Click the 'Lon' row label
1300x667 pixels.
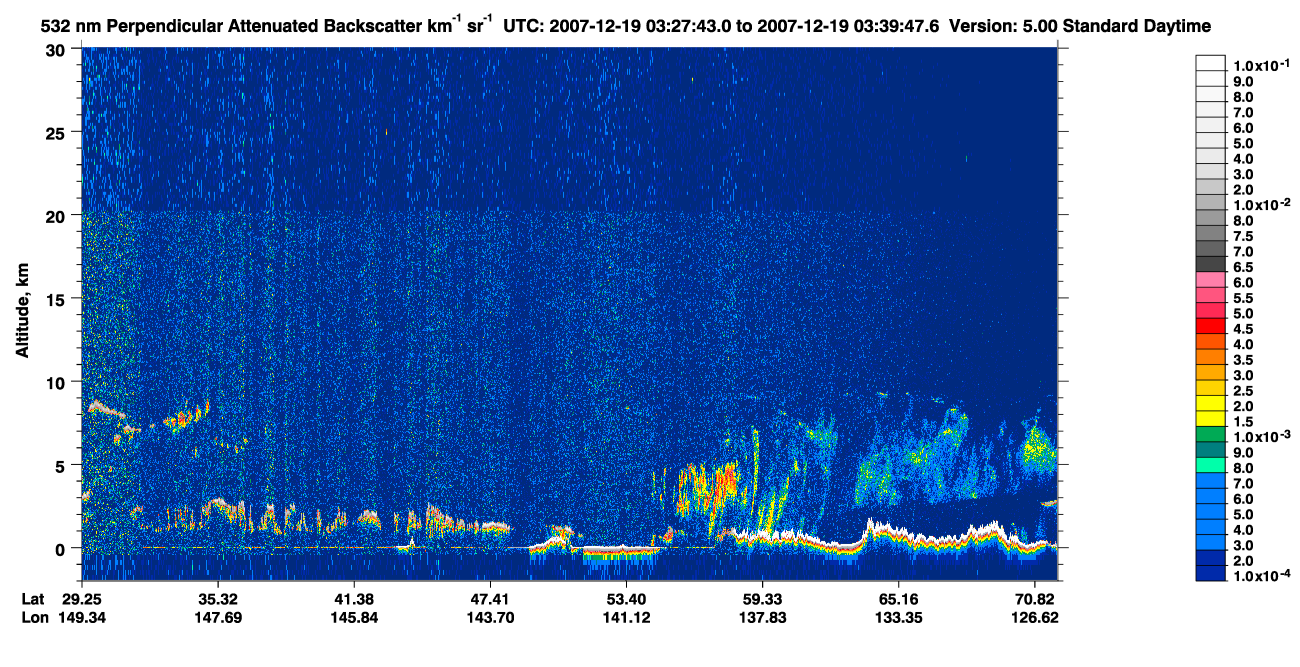[x=35, y=617]
